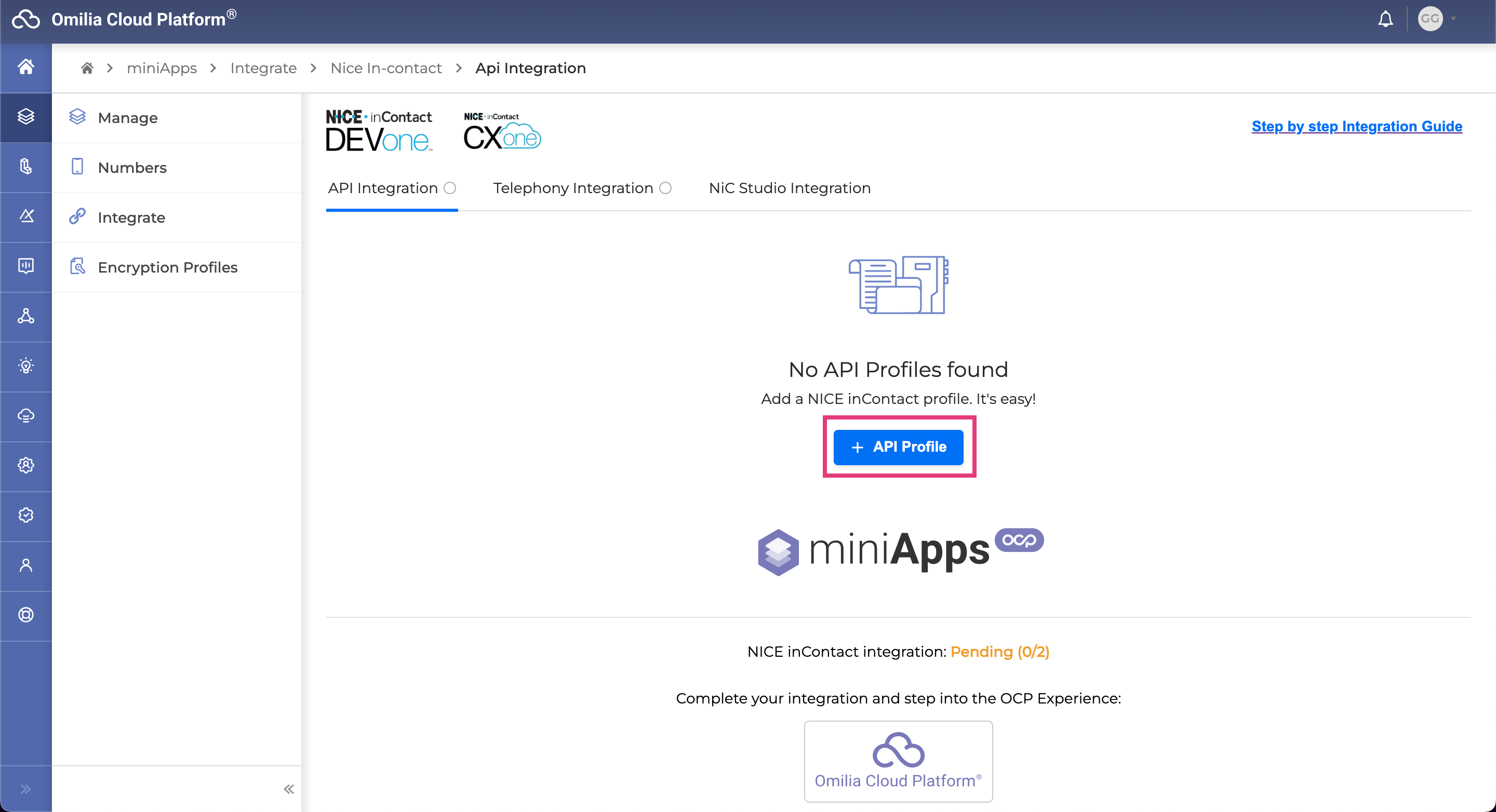Image resolution: width=1496 pixels, height=812 pixels.
Task: Open the GG user avatar dropdown arrow
Action: (1453, 19)
